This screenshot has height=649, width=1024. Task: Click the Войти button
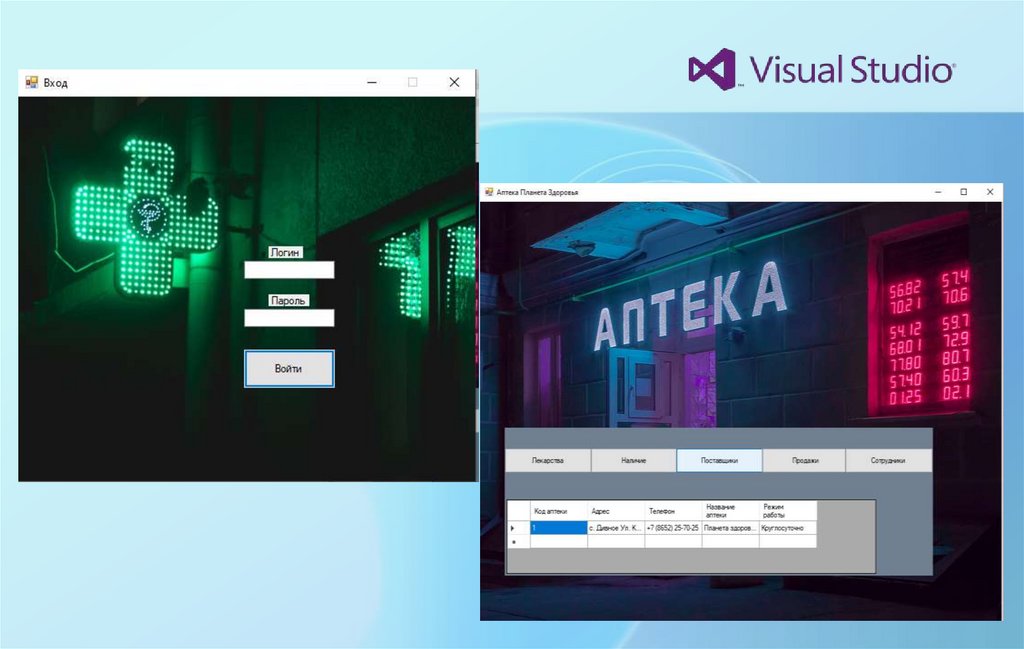pos(289,369)
